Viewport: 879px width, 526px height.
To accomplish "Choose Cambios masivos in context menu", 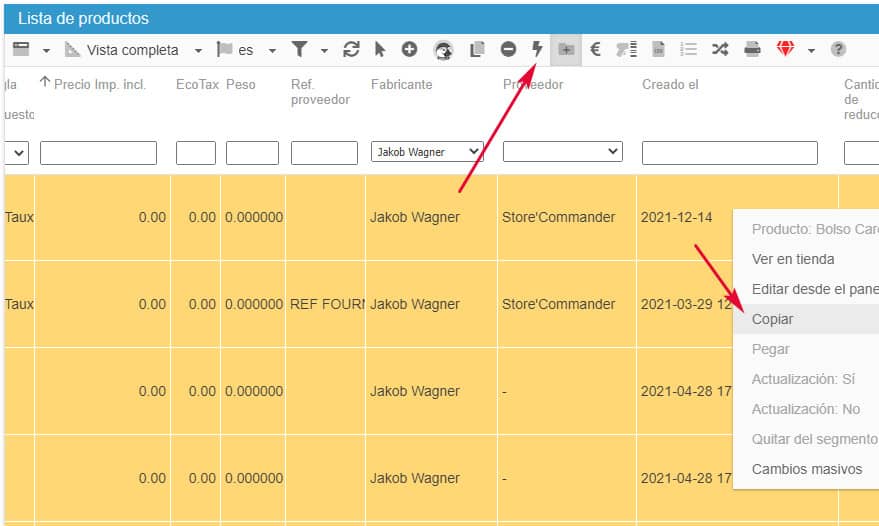I will (x=806, y=469).
